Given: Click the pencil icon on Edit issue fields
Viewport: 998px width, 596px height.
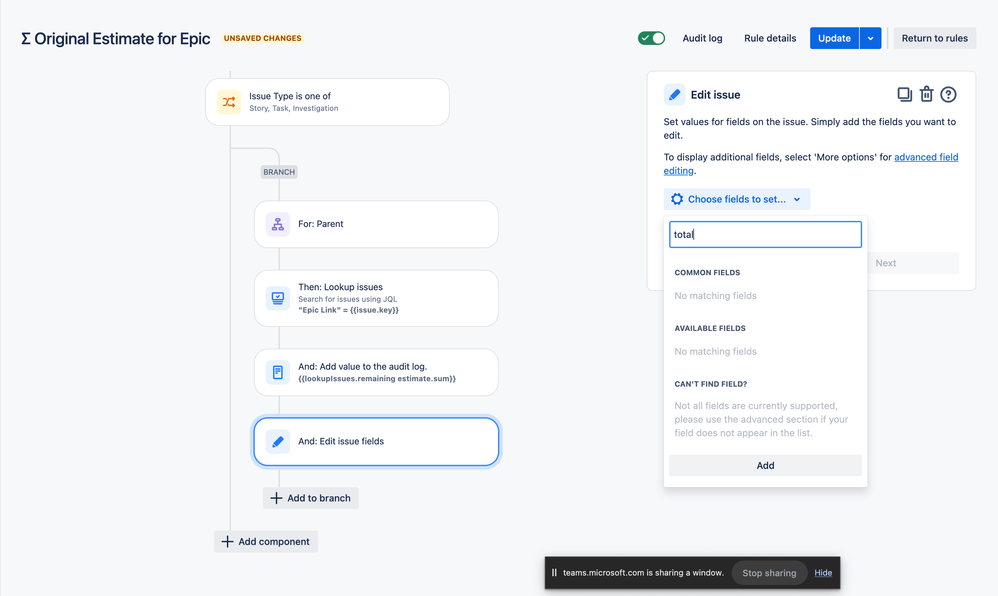Looking at the screenshot, I should pyautogui.click(x=278, y=441).
